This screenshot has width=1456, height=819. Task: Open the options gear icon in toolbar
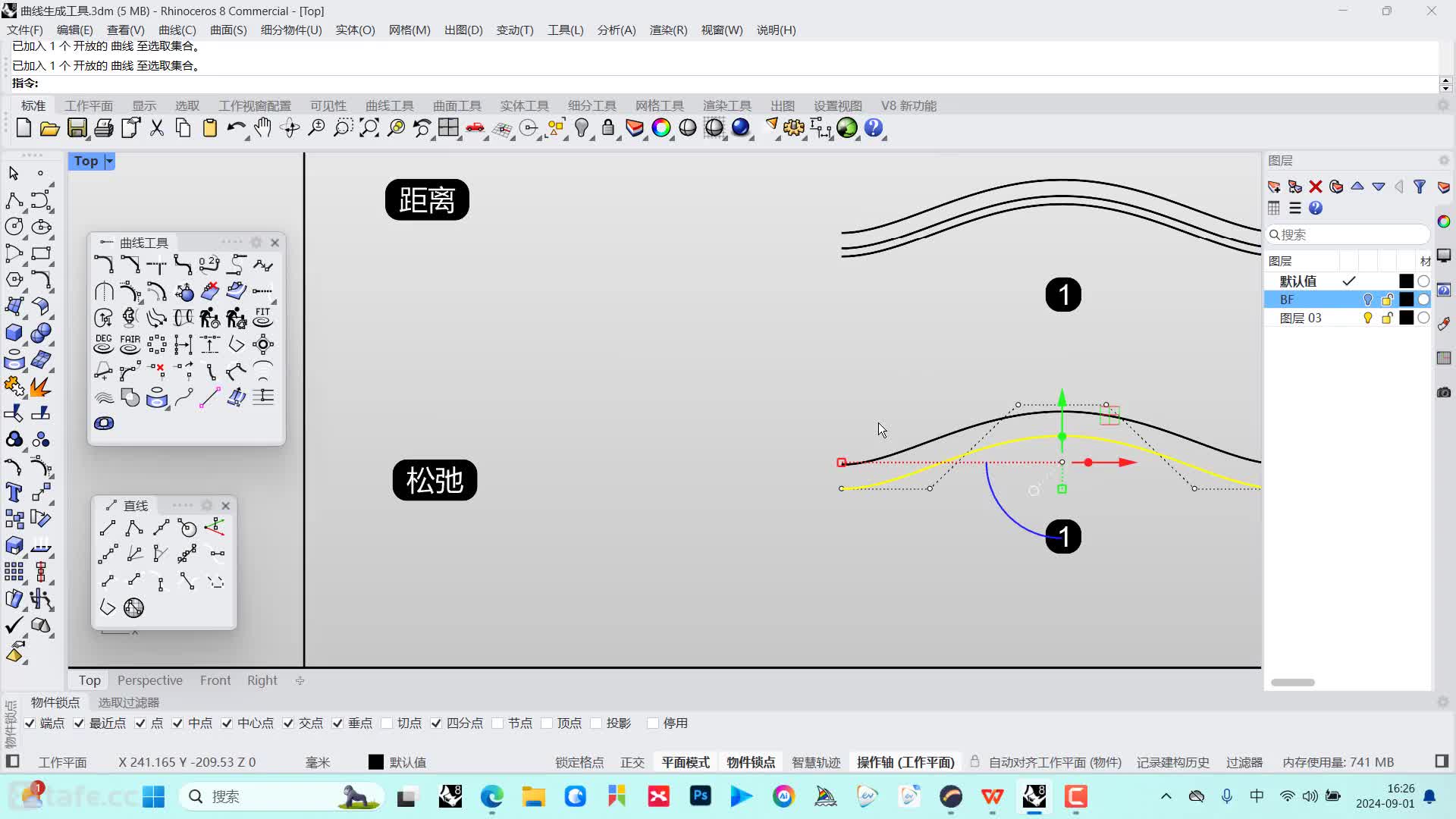click(x=794, y=128)
